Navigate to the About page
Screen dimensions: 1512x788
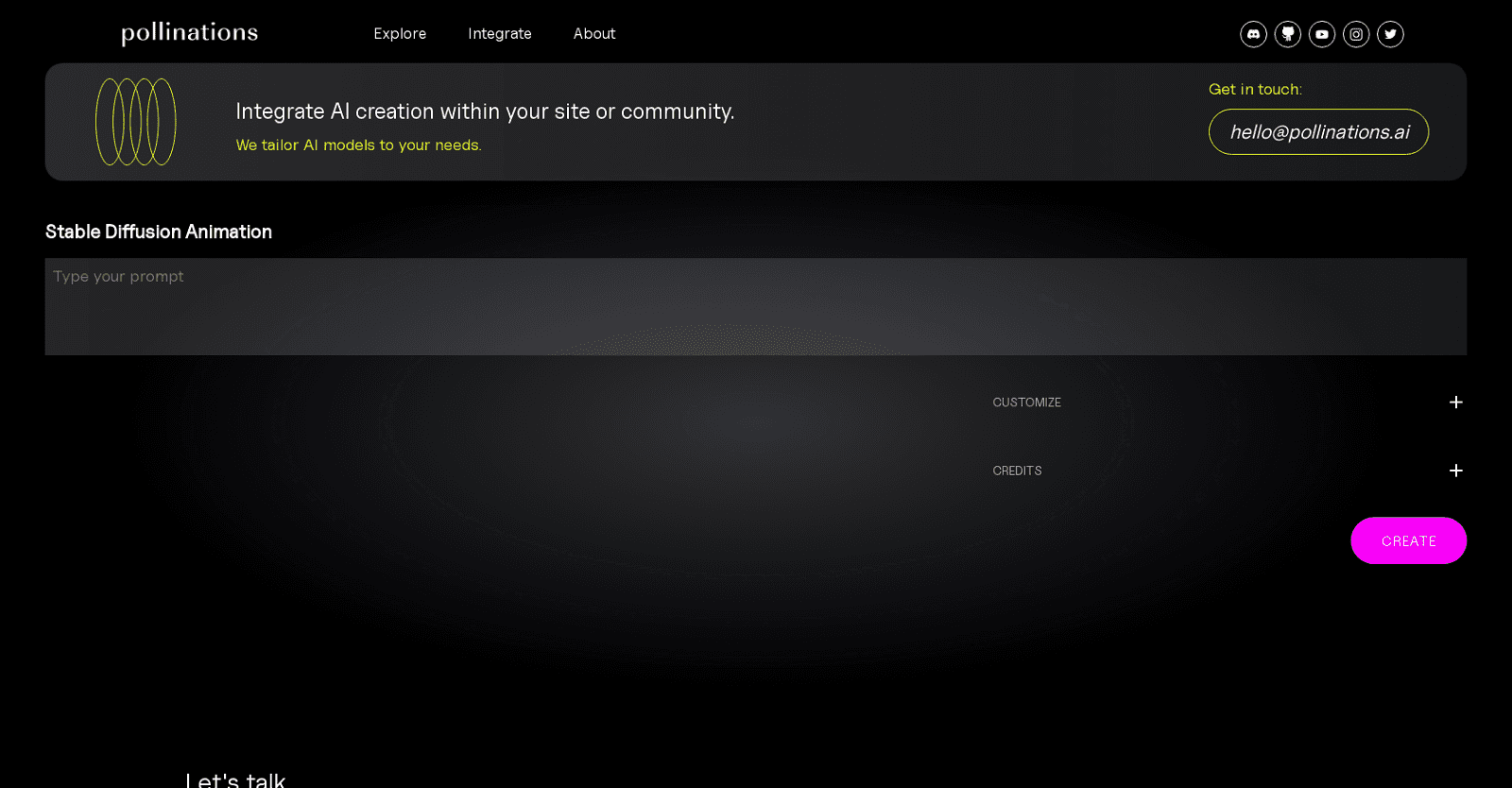coord(593,34)
